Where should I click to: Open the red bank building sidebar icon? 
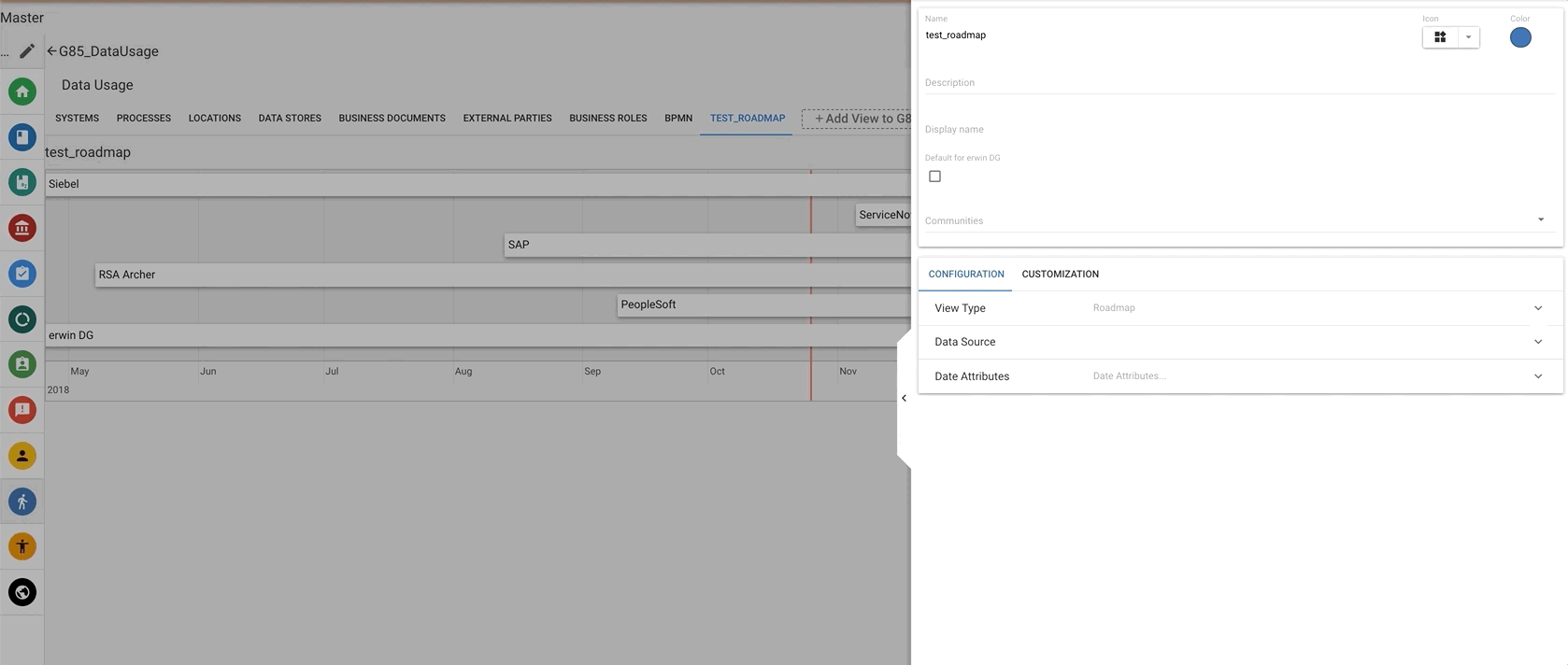[x=22, y=228]
